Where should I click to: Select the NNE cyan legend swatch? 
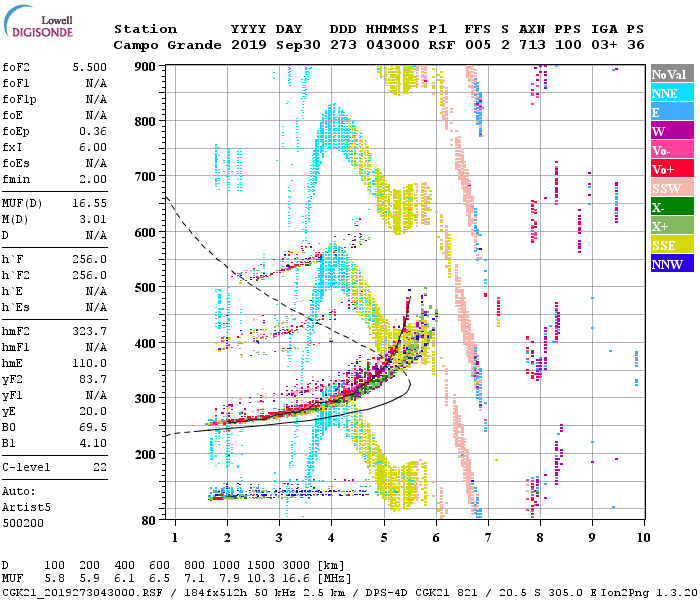tap(672, 93)
